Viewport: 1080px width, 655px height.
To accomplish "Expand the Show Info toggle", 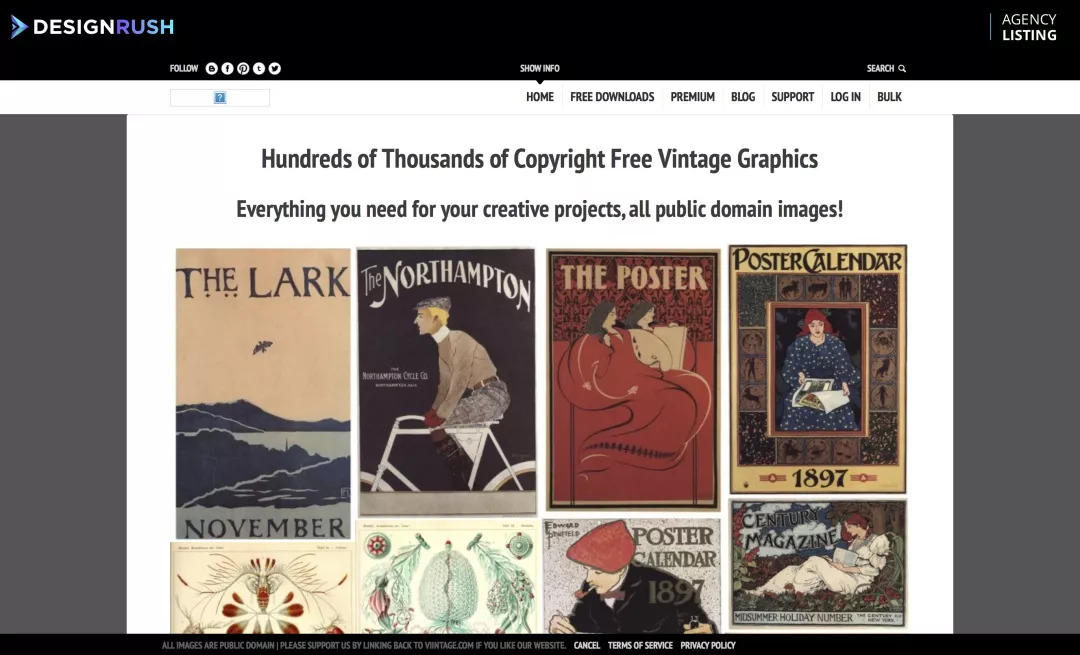I will tap(539, 68).
